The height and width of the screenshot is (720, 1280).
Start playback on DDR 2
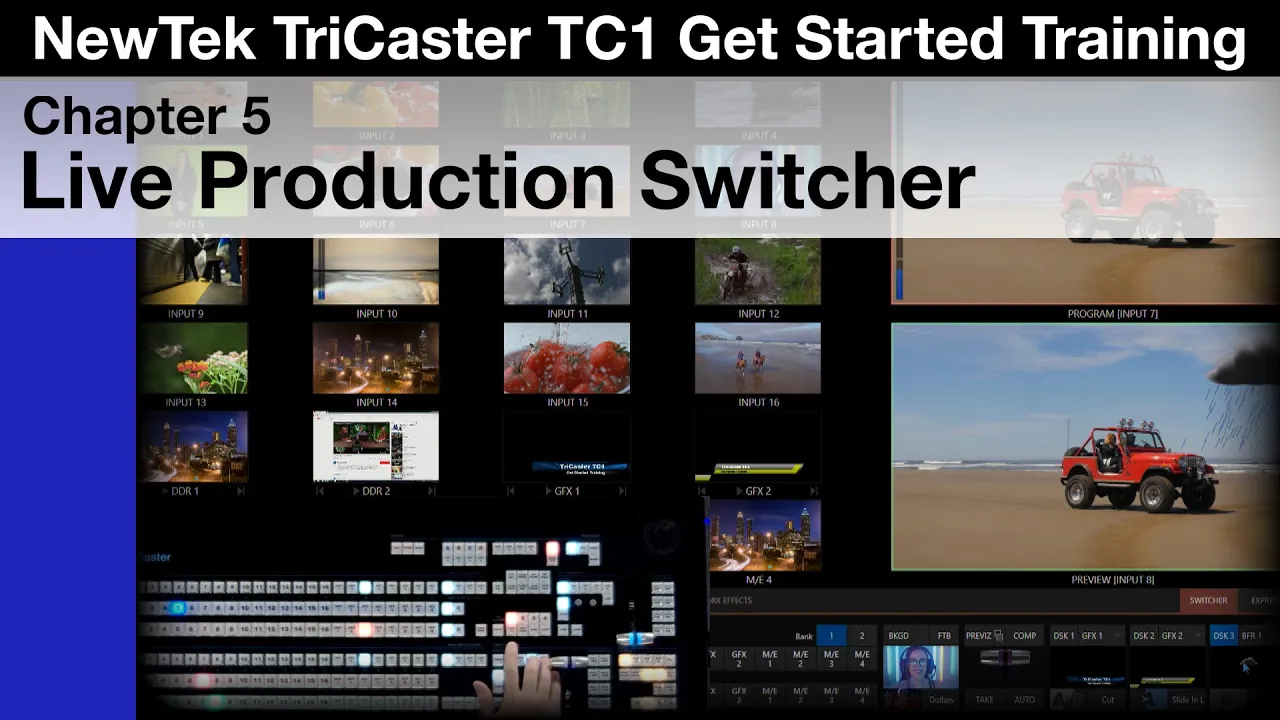(355, 491)
